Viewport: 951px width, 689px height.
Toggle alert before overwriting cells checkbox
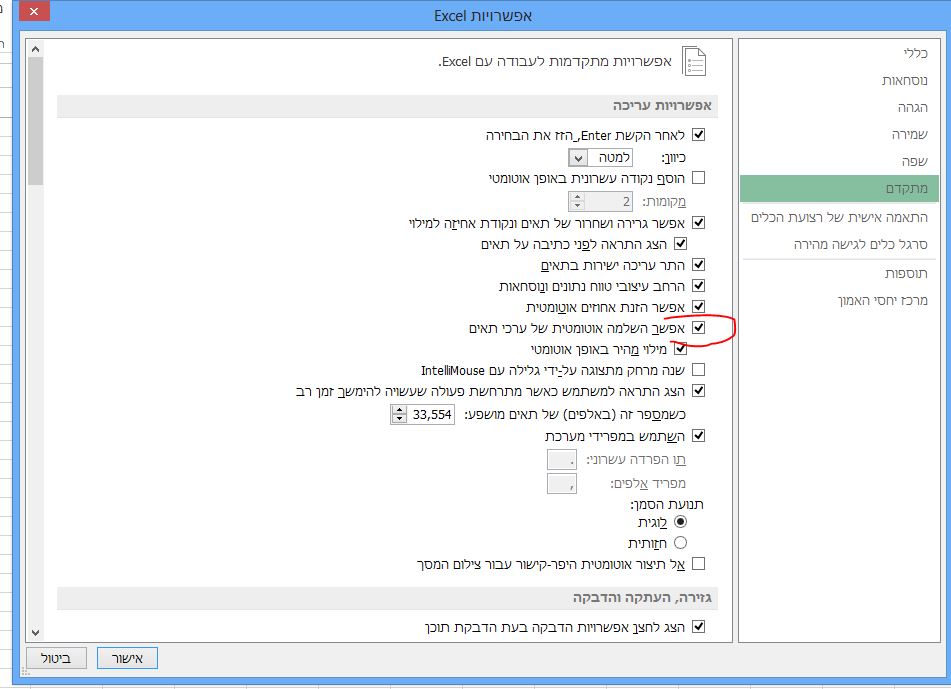point(680,244)
